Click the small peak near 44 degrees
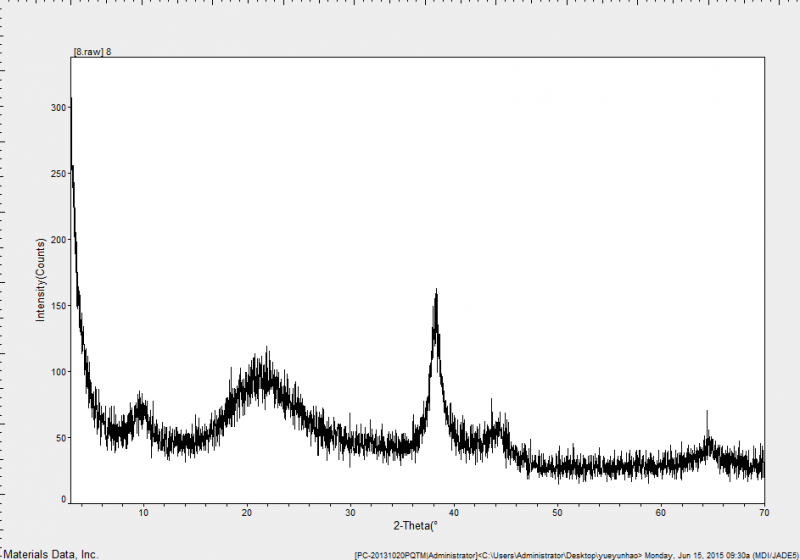Image resolution: width=800 pixels, height=560 pixels. (496, 427)
